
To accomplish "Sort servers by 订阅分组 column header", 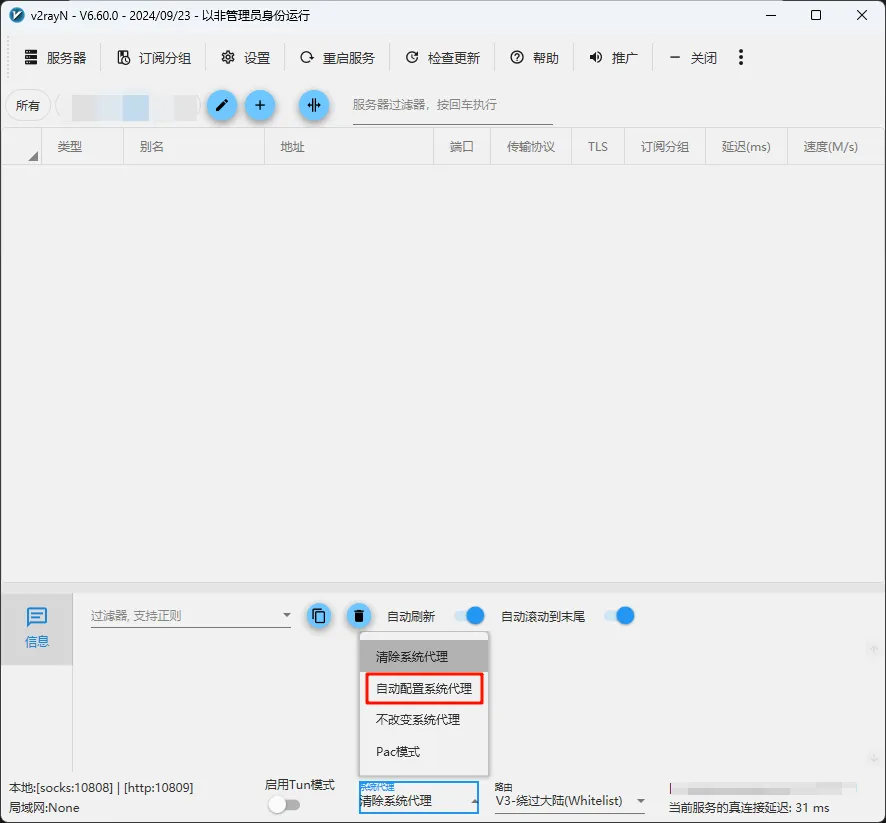I will tap(664, 147).
